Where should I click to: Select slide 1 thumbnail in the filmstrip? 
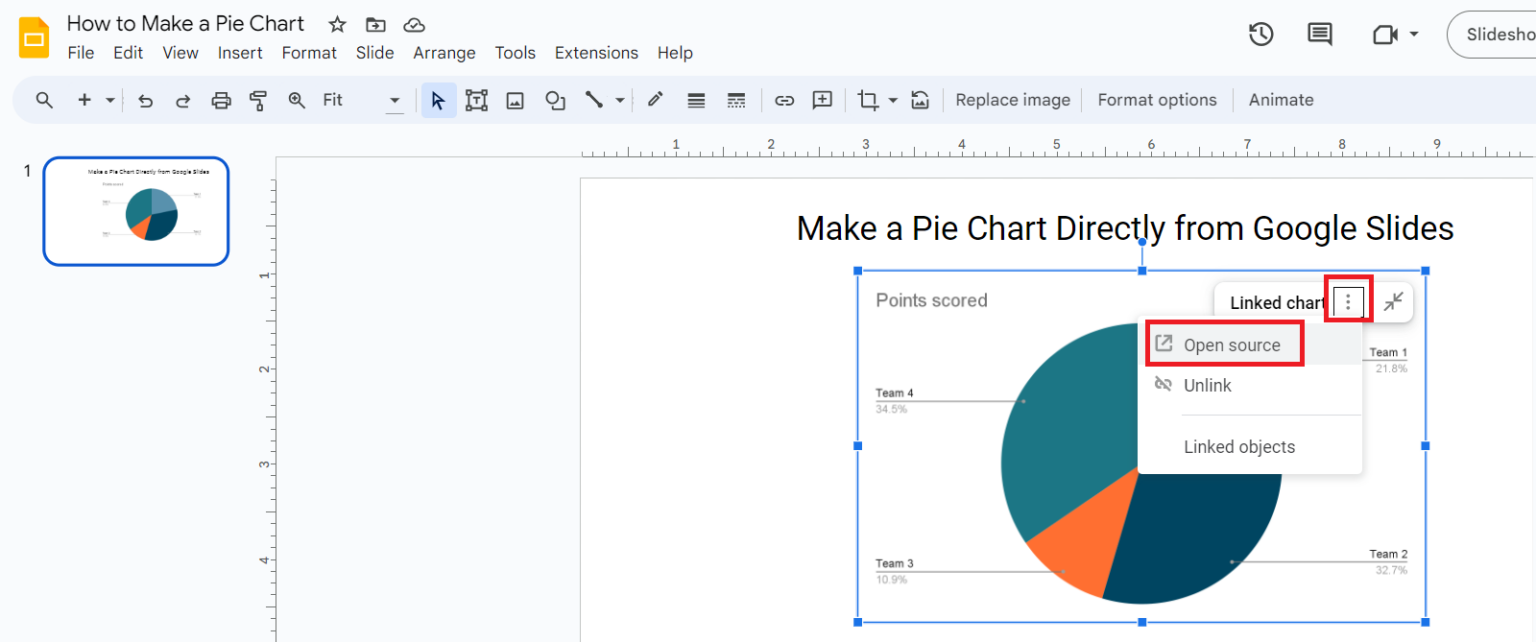coord(136,211)
